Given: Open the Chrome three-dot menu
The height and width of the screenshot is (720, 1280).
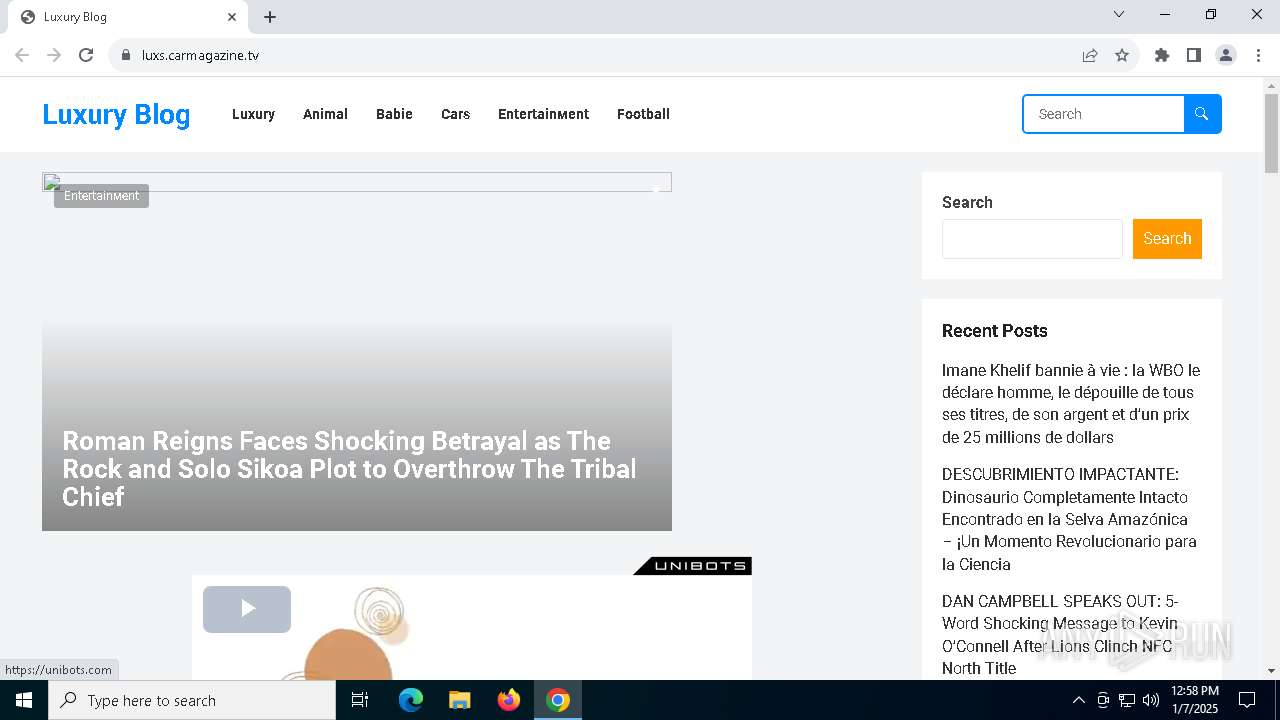Looking at the screenshot, I should [1258, 55].
